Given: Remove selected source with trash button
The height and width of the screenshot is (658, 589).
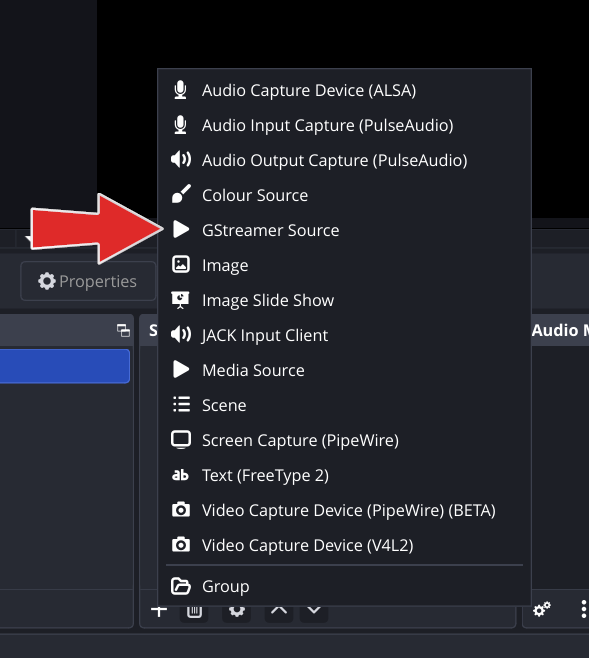Looking at the screenshot, I should pos(194,612).
